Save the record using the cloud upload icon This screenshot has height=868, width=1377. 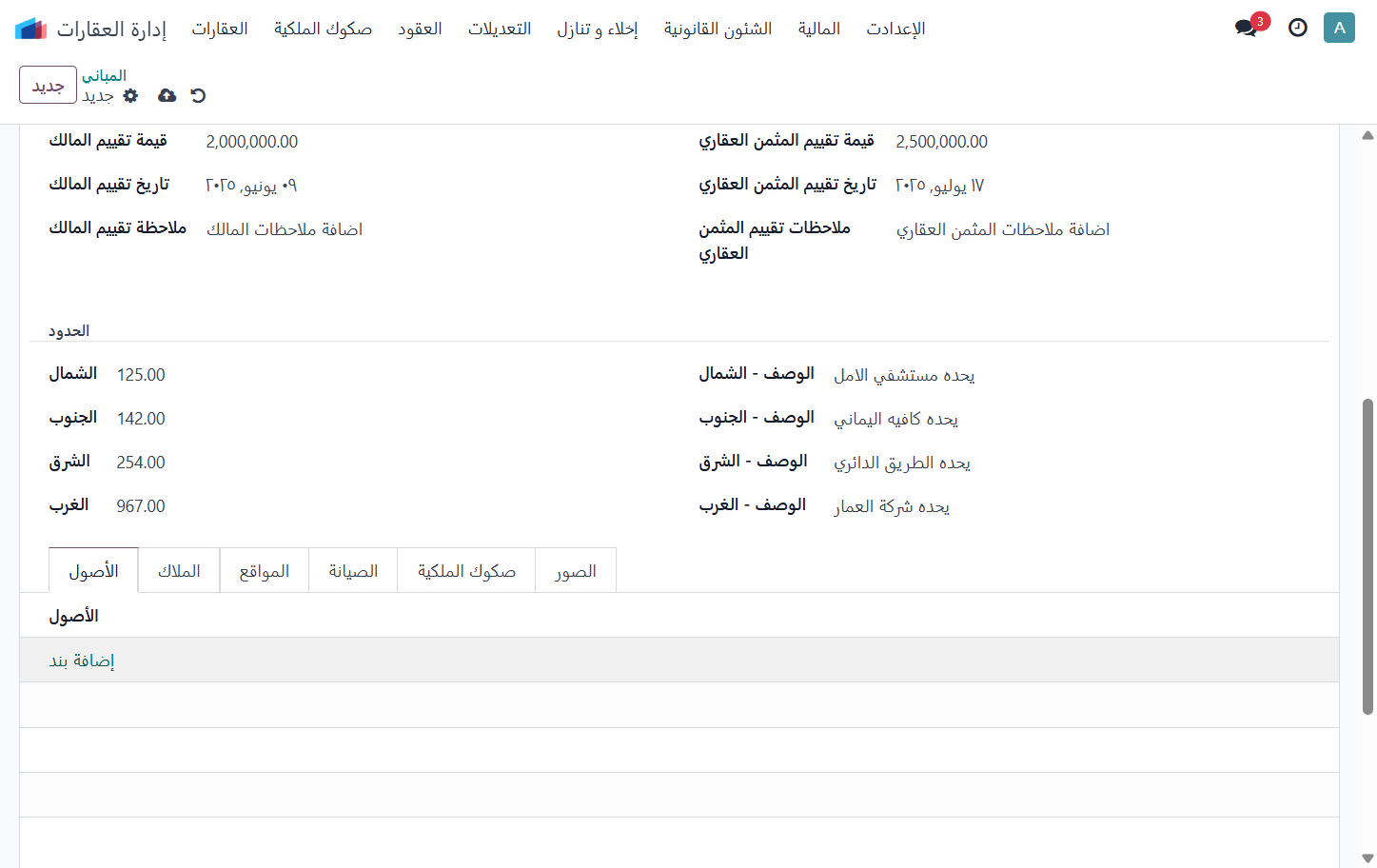(x=167, y=95)
